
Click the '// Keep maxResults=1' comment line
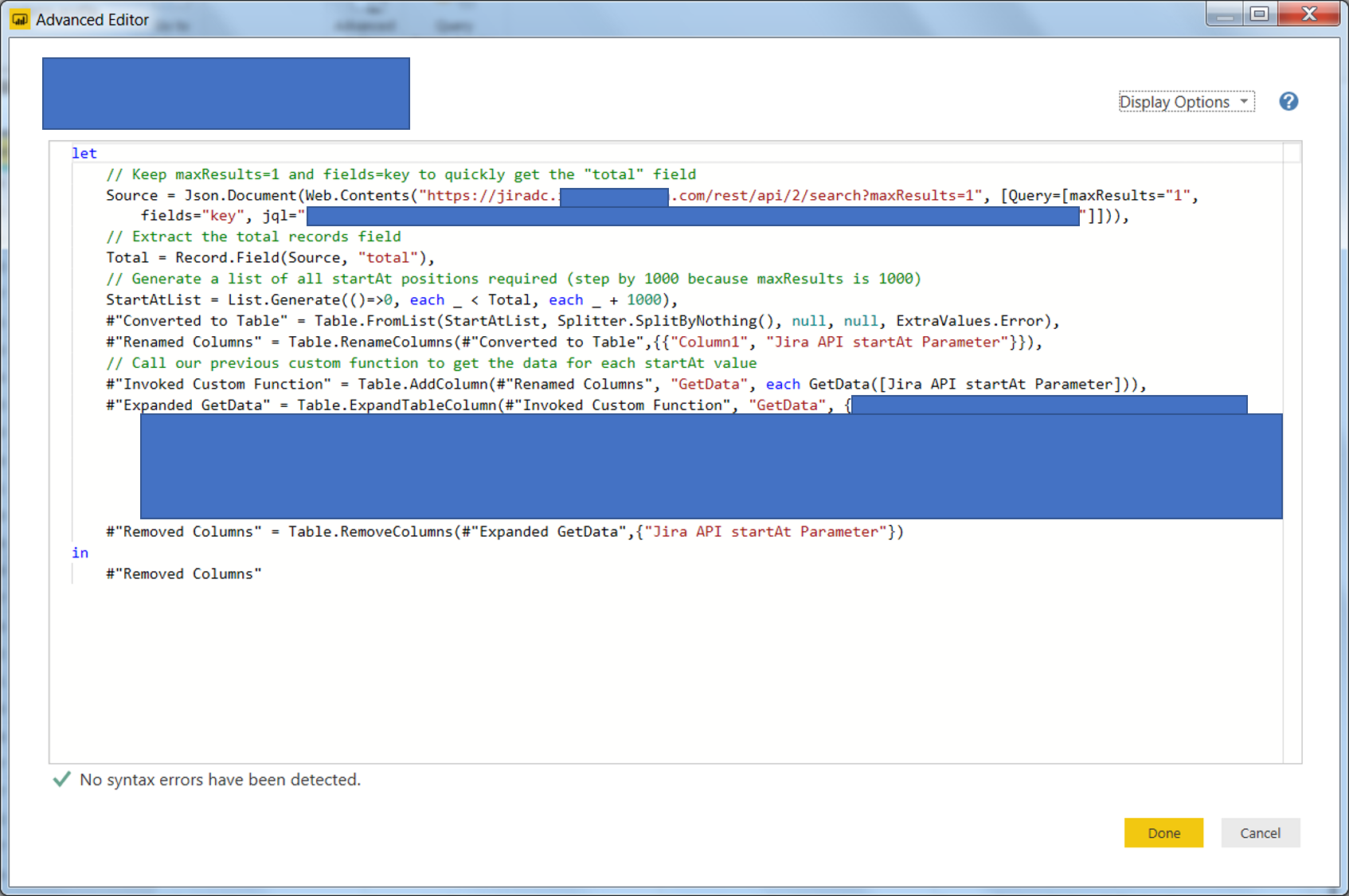(401, 174)
